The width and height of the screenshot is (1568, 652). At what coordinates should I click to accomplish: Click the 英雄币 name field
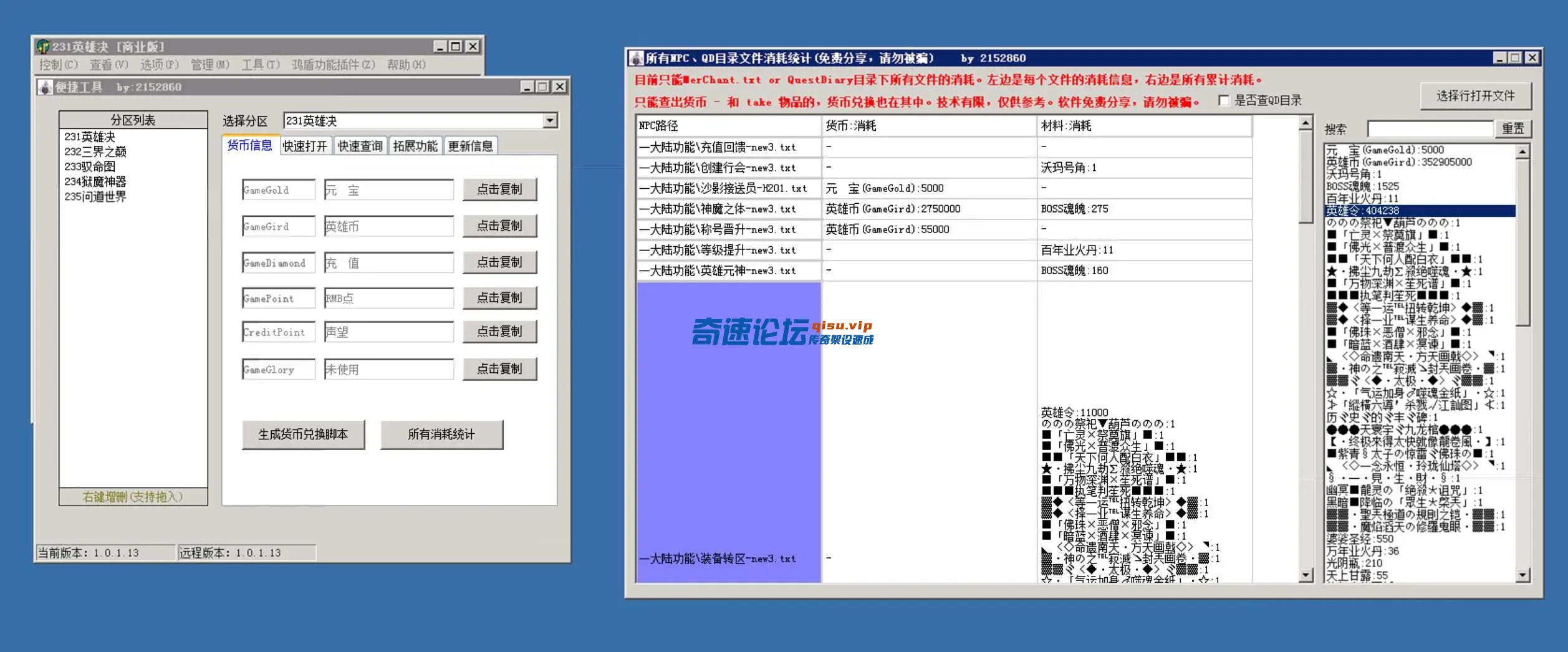coord(388,226)
